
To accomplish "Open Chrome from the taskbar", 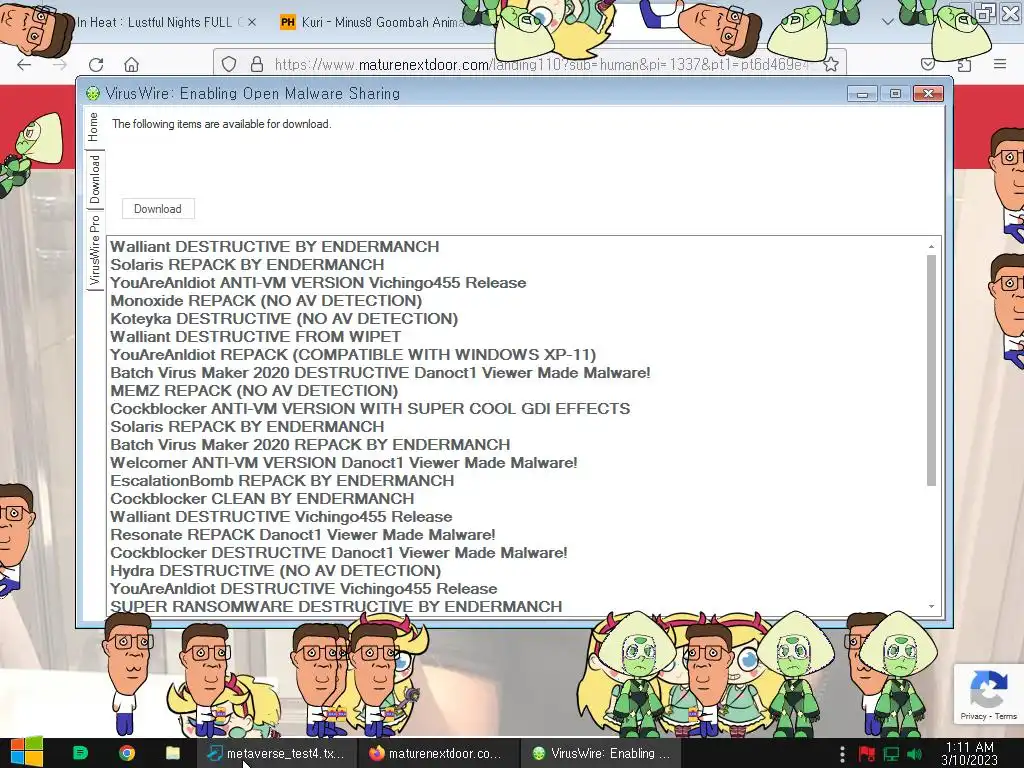I will (x=127, y=753).
